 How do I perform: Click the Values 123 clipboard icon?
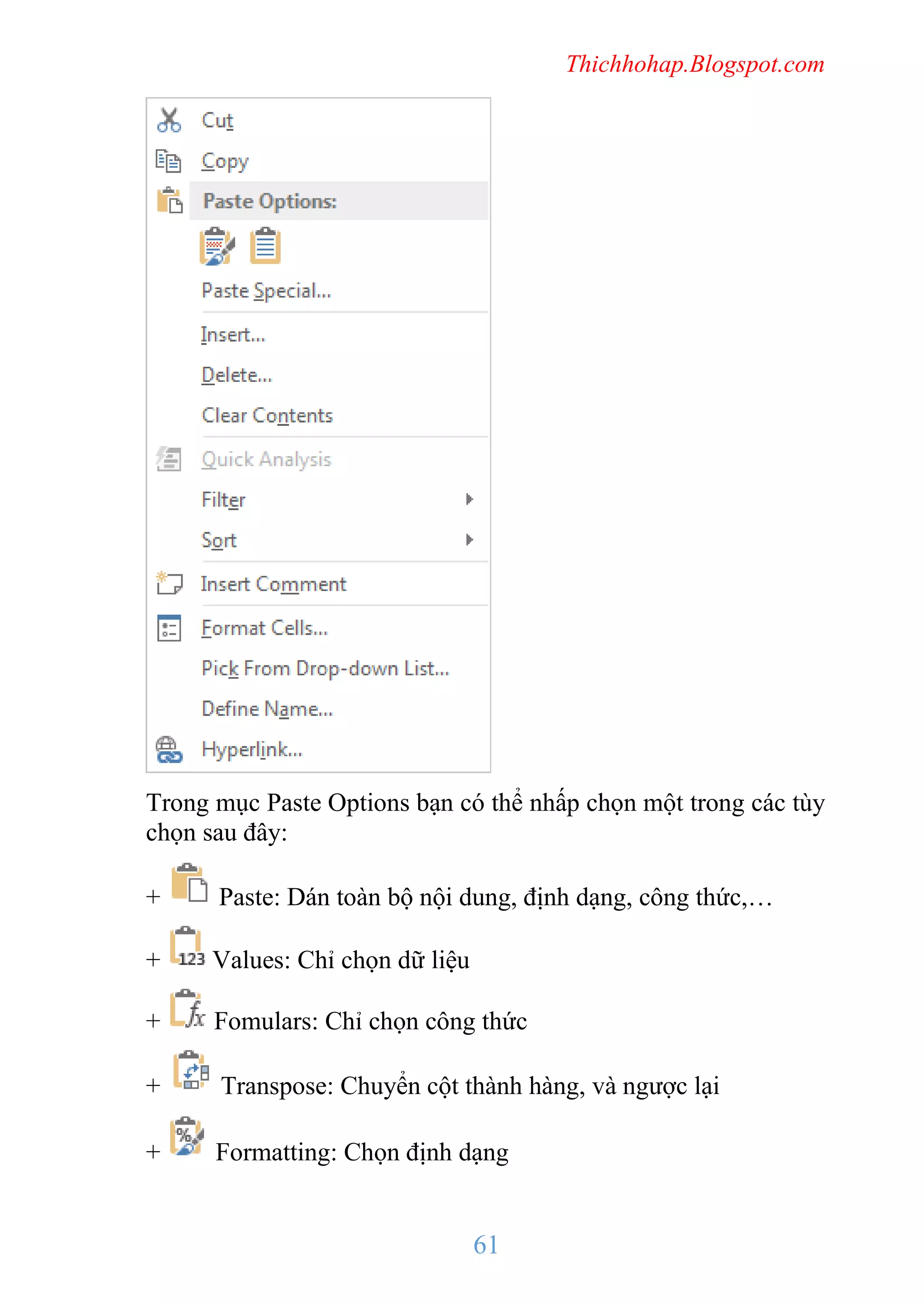(x=187, y=947)
